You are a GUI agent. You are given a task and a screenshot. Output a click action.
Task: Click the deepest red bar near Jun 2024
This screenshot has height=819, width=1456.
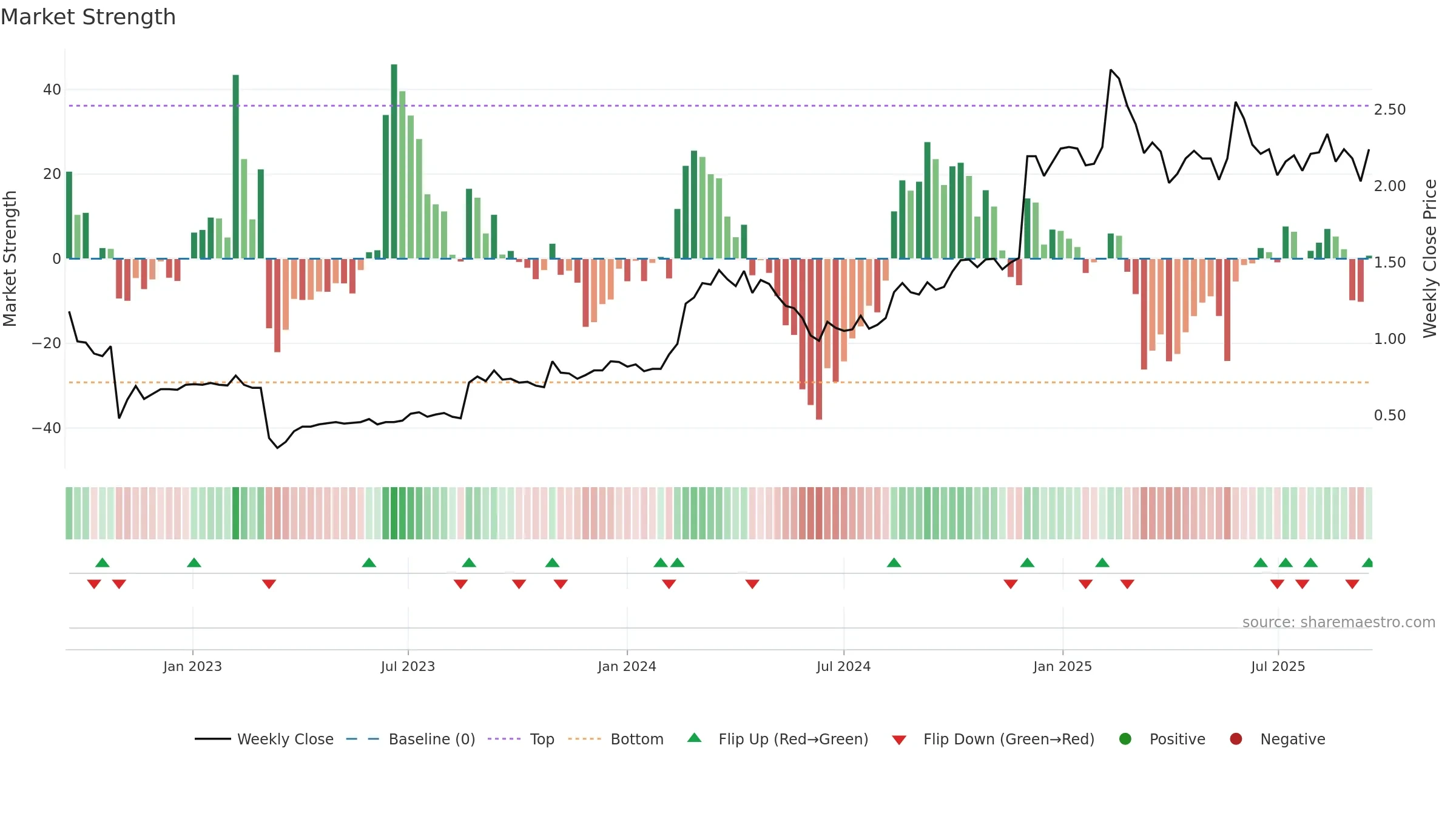(819, 339)
